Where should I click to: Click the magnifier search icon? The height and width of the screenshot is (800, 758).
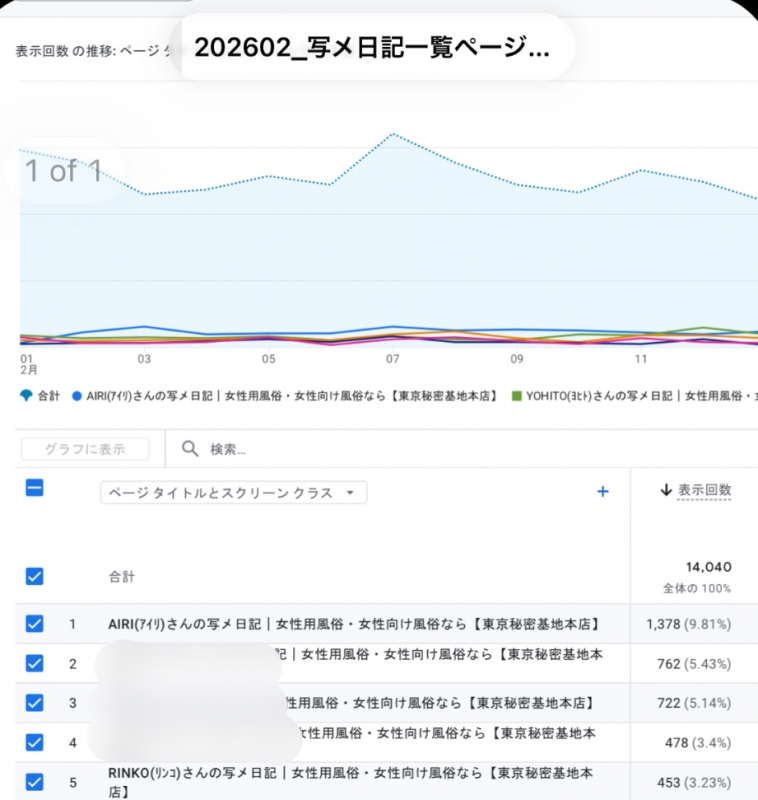click(x=190, y=449)
